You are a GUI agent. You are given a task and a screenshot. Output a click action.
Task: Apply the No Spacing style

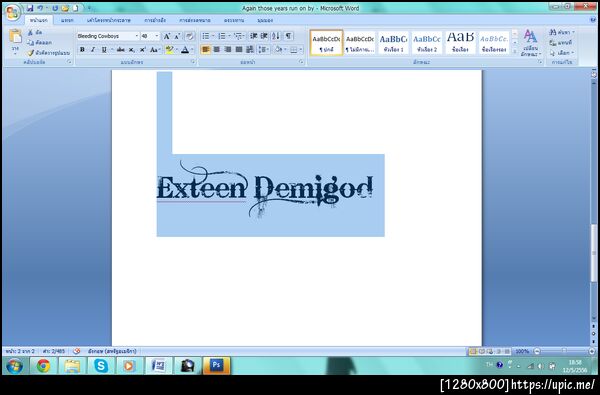360,43
